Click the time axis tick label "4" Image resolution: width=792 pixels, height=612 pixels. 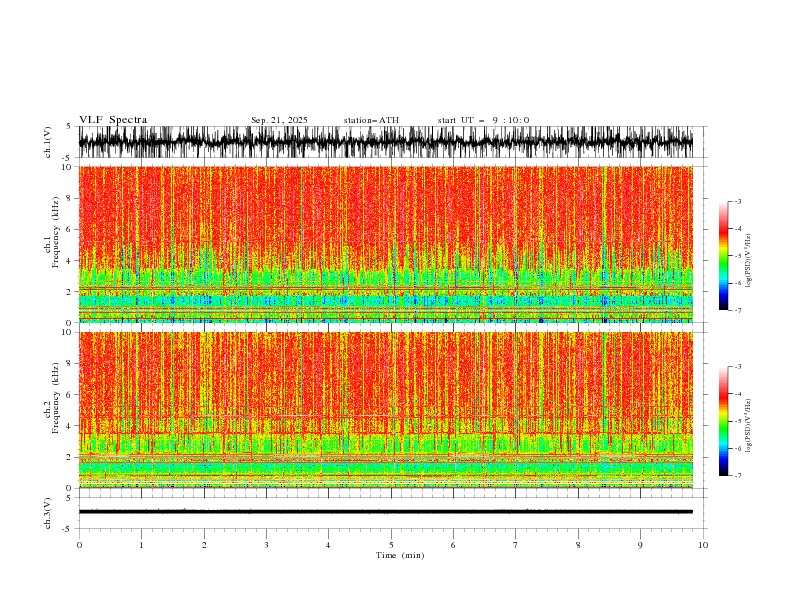(x=328, y=545)
